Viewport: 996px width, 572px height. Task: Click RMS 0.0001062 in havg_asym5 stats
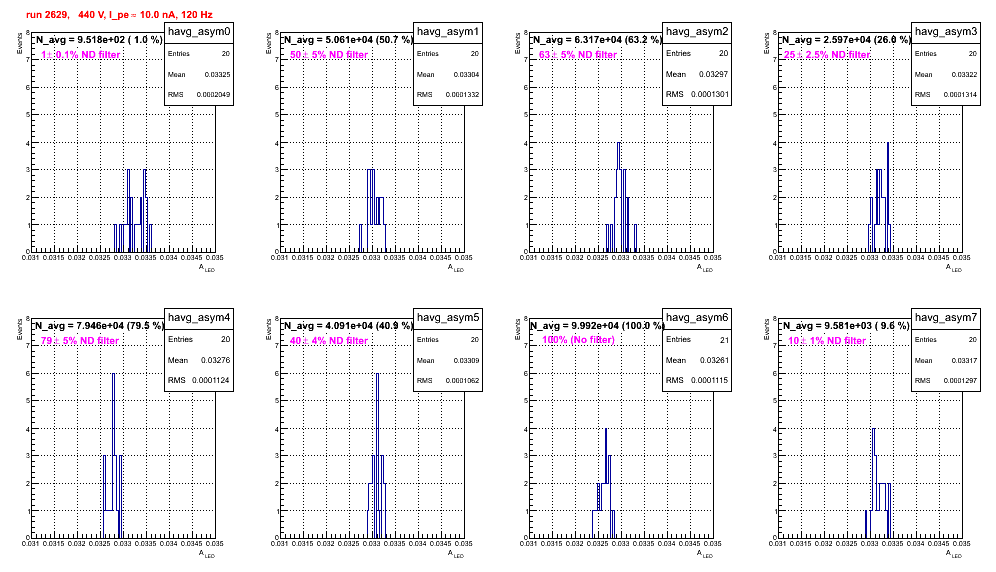[x=448, y=380]
